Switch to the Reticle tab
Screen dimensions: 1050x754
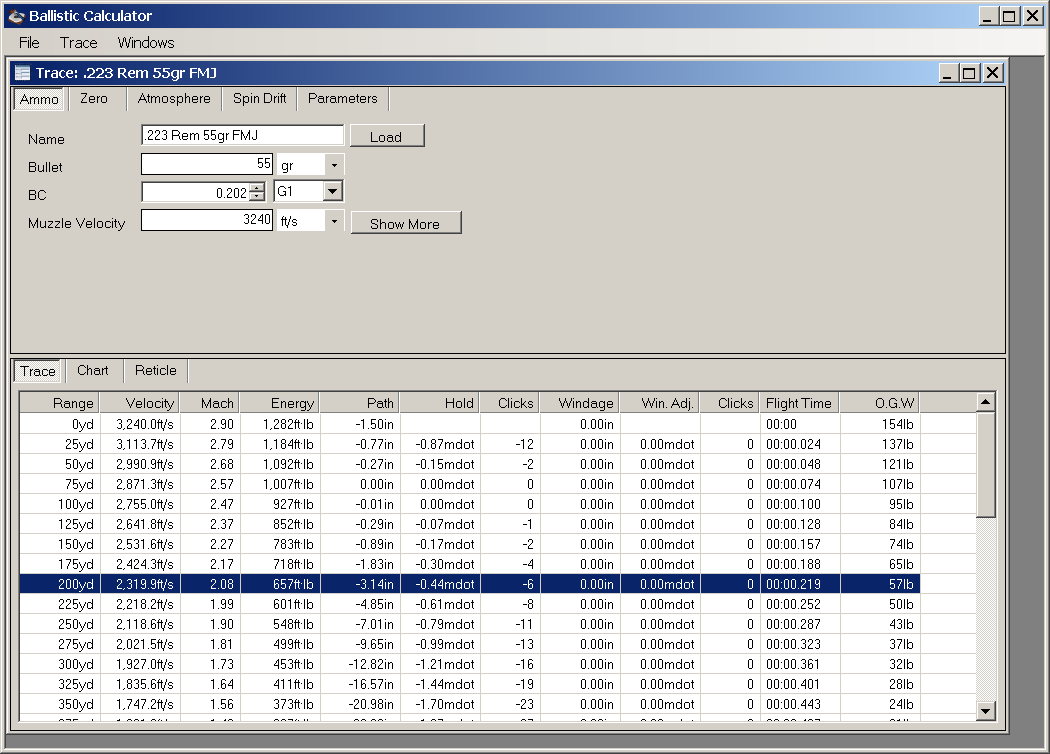[x=155, y=370]
